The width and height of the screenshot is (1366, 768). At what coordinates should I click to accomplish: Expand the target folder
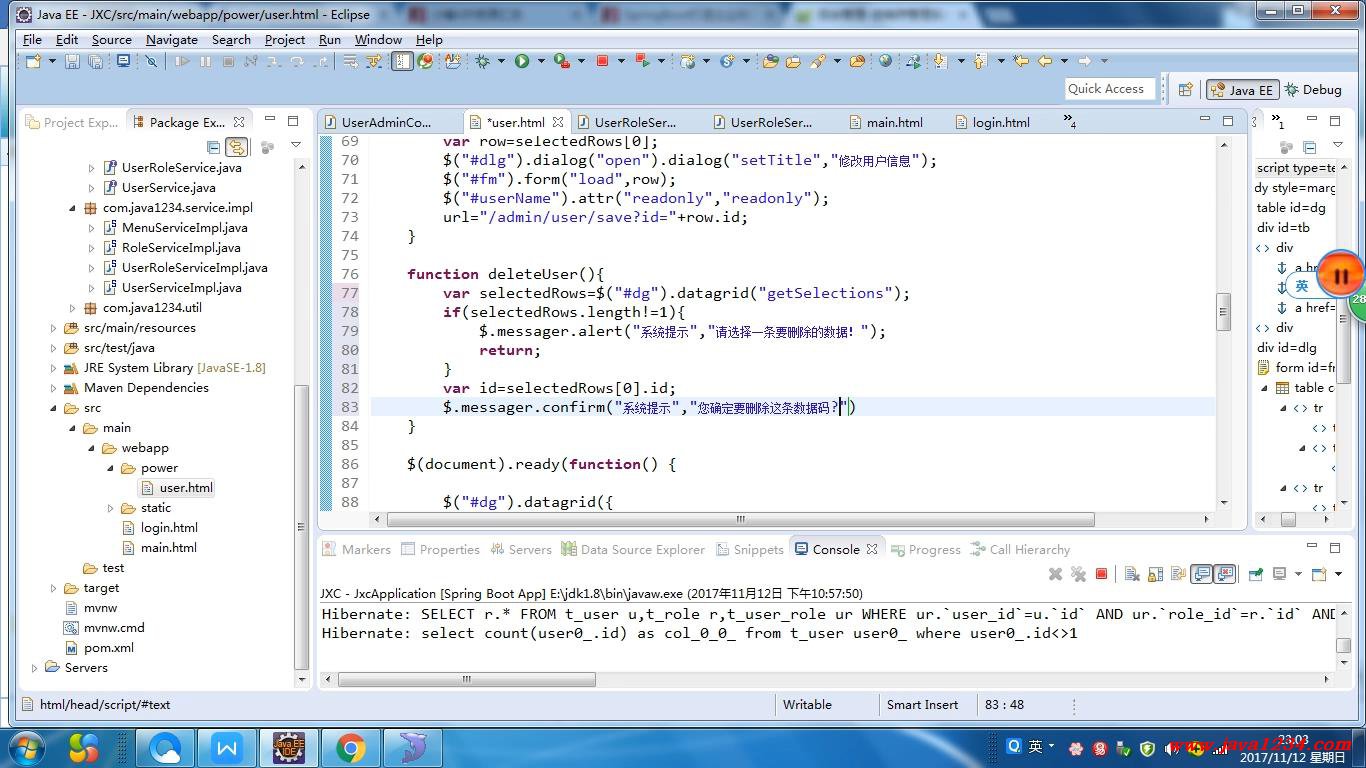click(54, 588)
